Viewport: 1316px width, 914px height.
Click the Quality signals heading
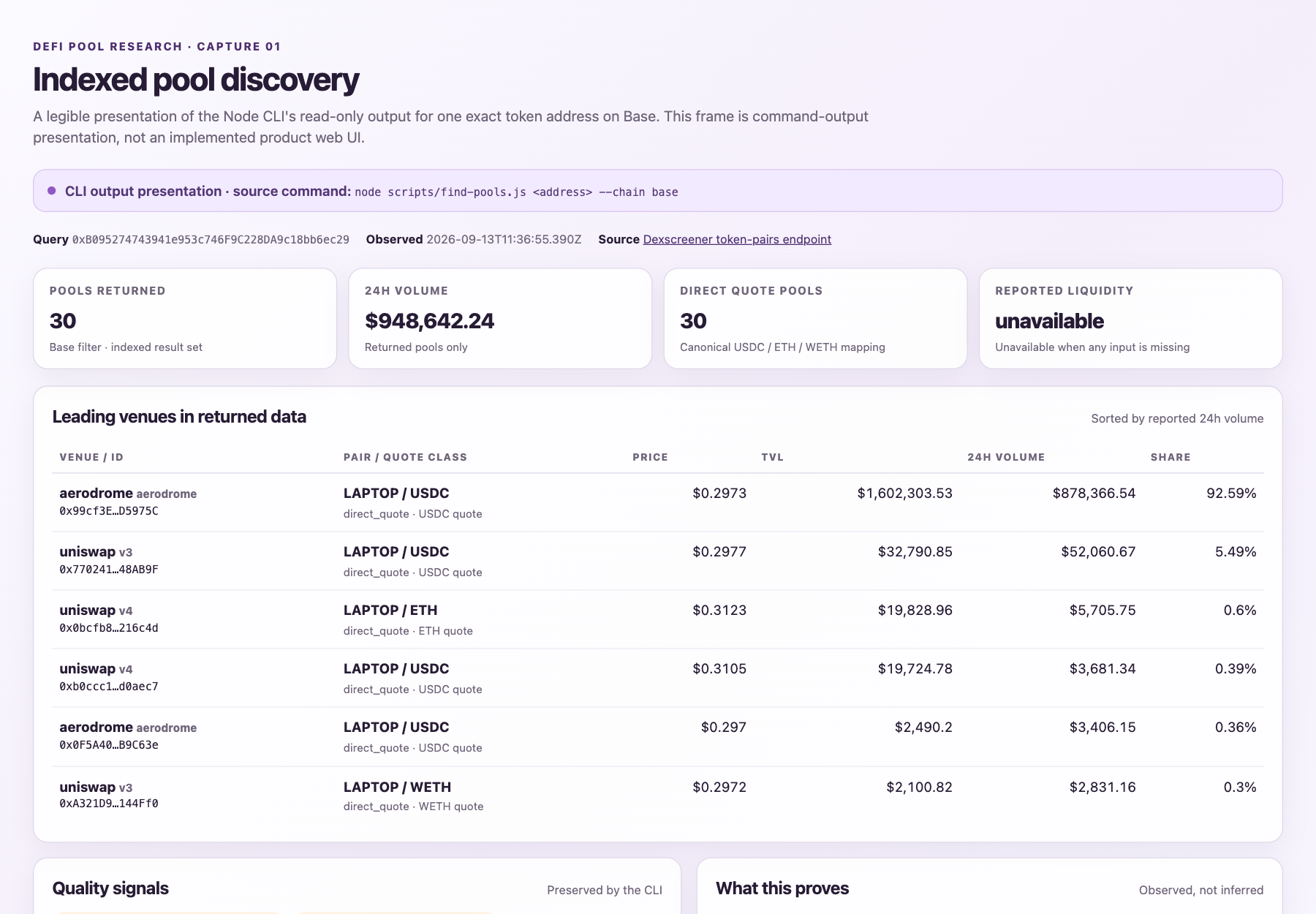pyautogui.click(x=110, y=888)
